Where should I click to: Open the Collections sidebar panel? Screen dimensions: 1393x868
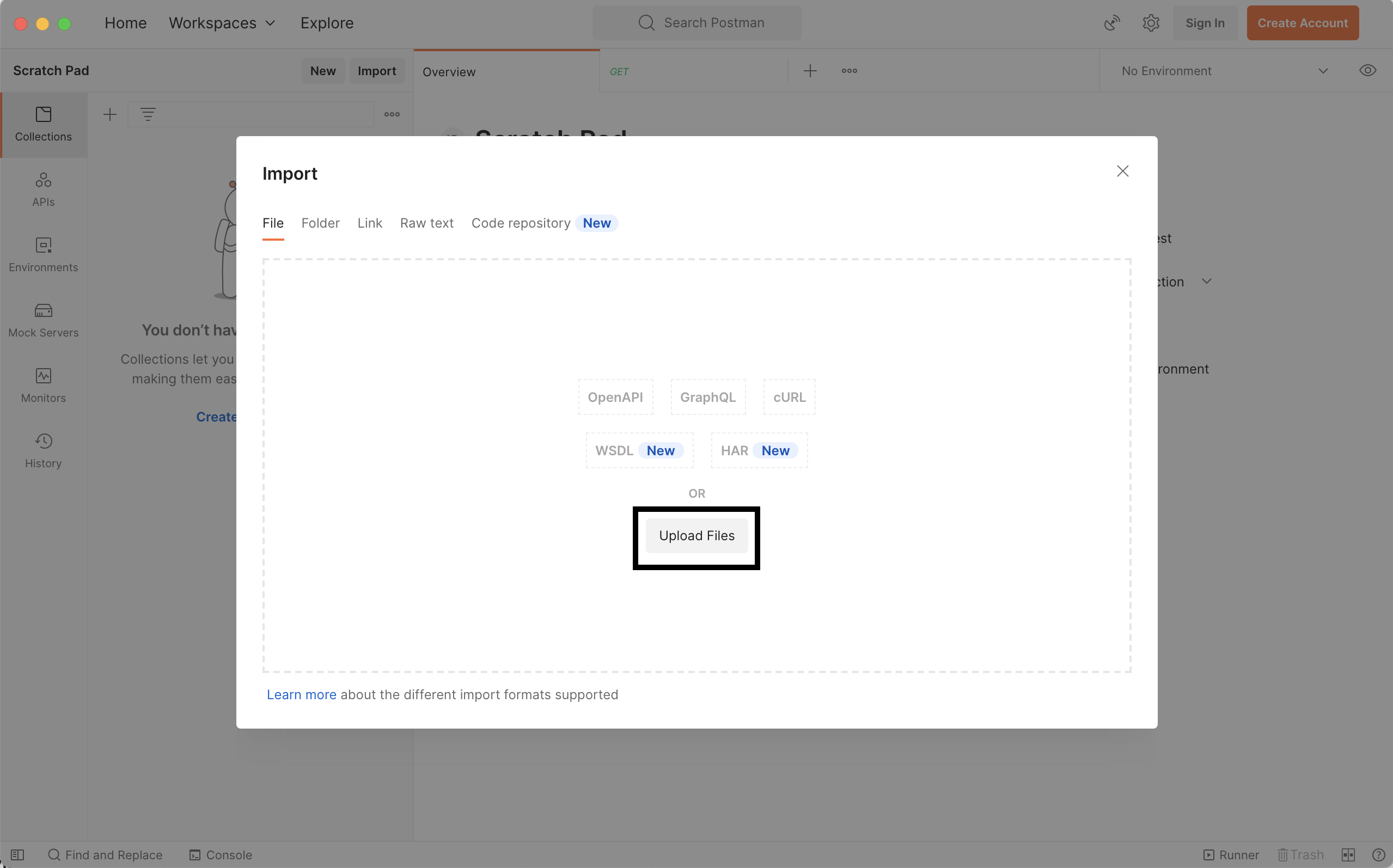(44, 124)
